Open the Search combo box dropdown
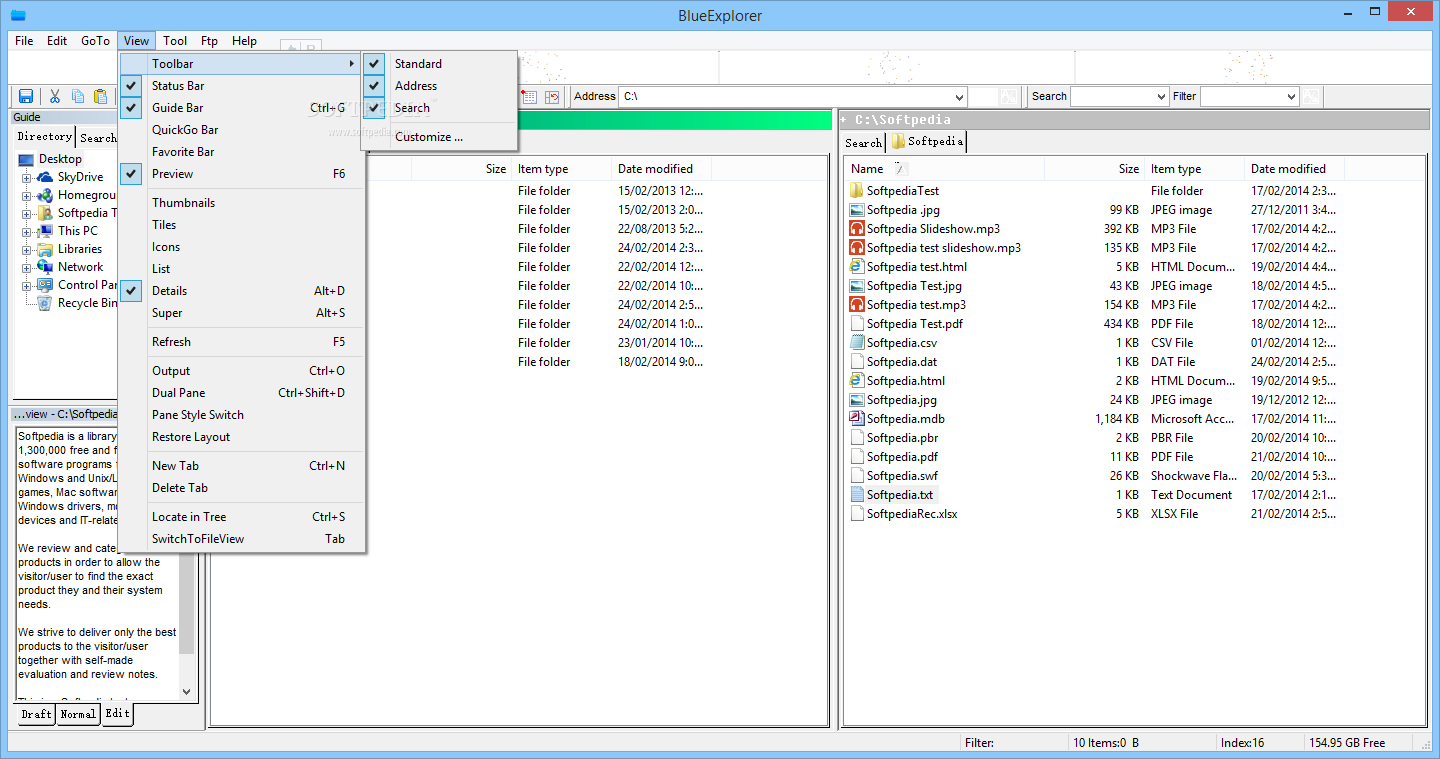 1161,97
